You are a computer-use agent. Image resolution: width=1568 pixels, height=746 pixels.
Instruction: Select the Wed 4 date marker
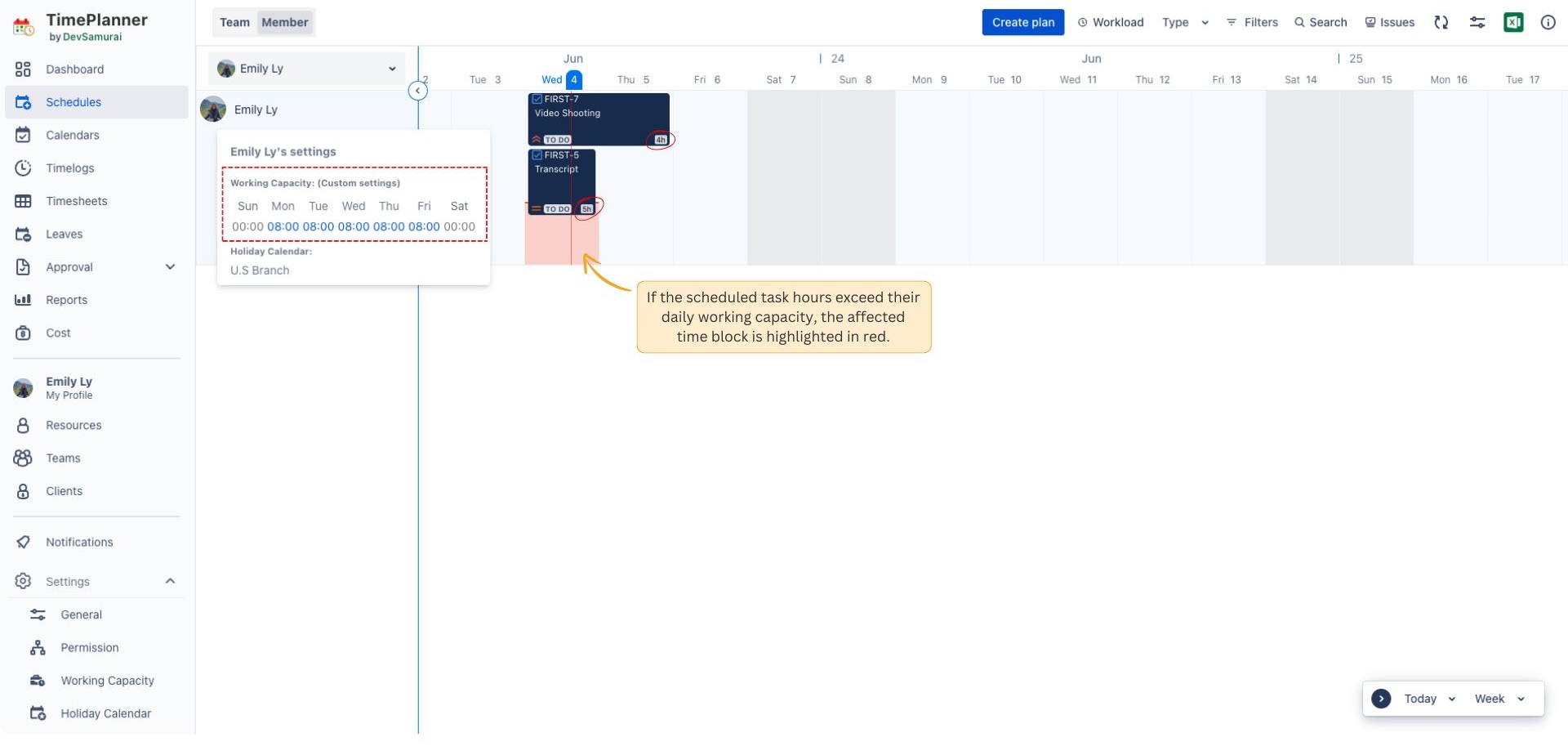pos(573,79)
